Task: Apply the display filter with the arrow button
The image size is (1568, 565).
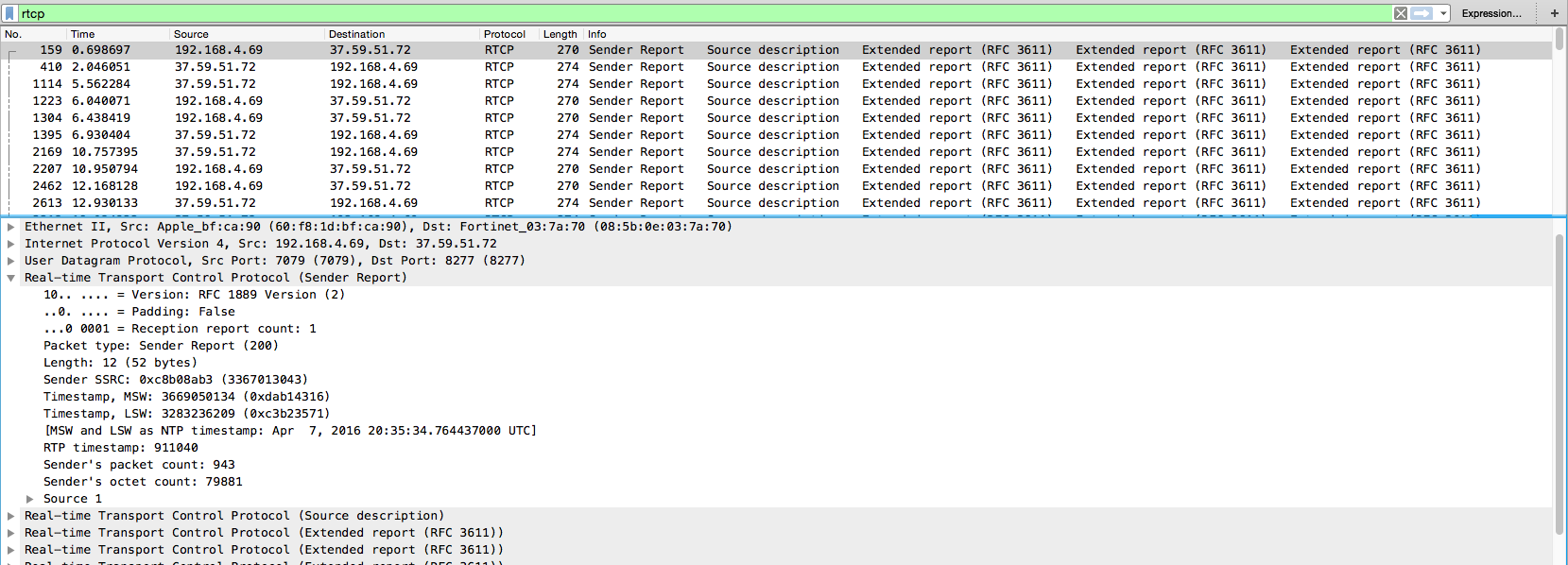Action: 1422,13
